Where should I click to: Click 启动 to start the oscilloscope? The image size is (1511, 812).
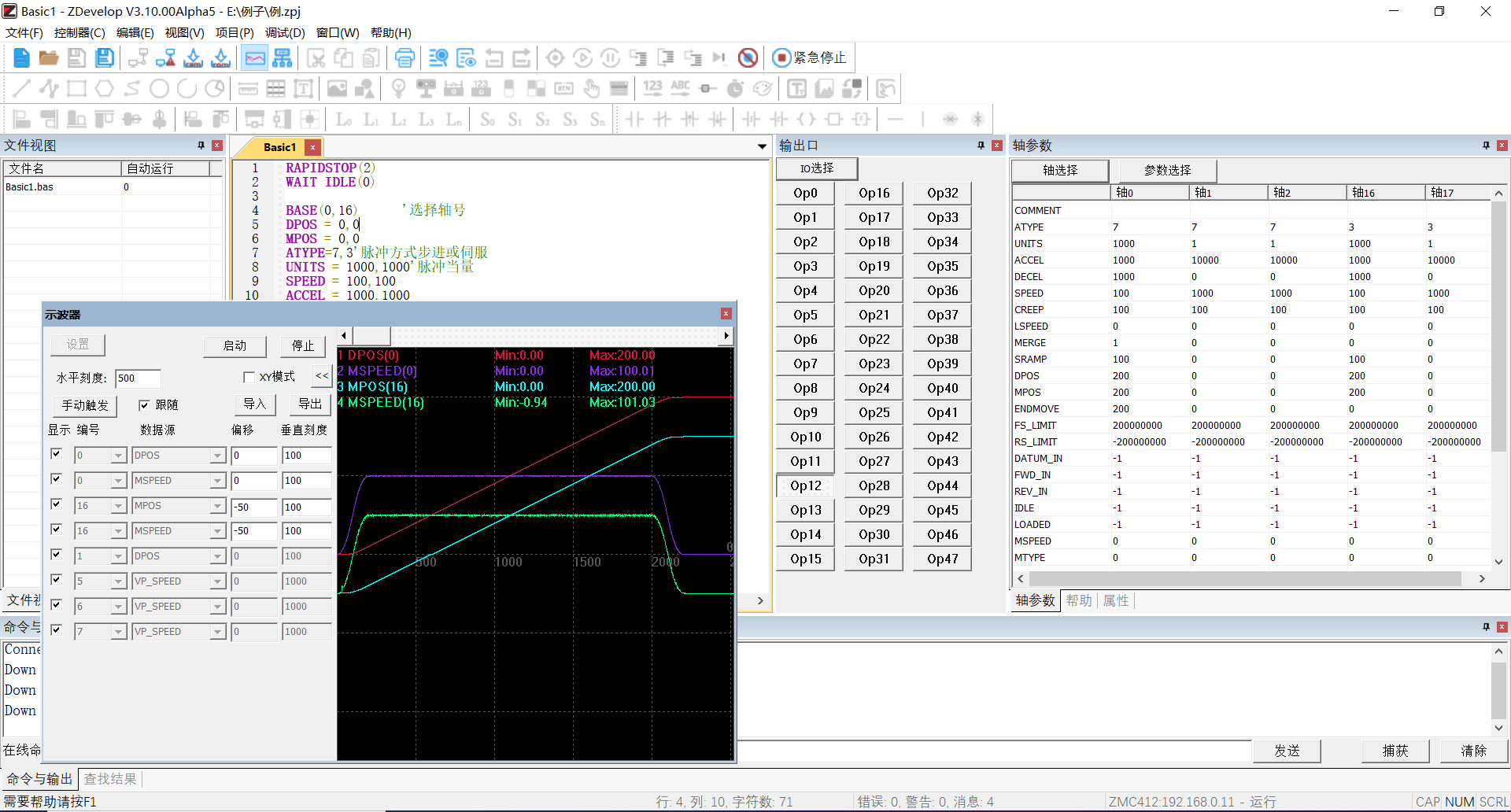point(235,346)
